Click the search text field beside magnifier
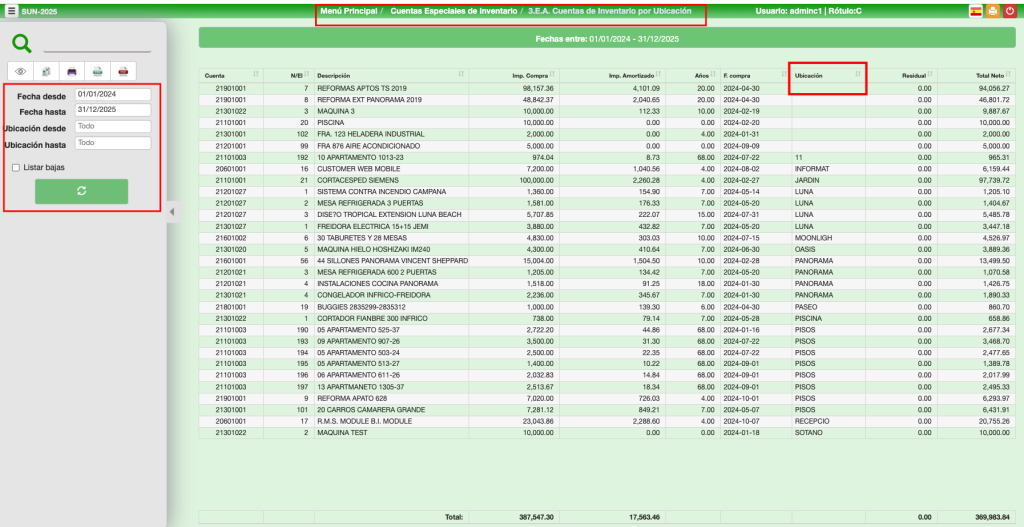The height and width of the screenshot is (527, 1024). tap(97, 46)
